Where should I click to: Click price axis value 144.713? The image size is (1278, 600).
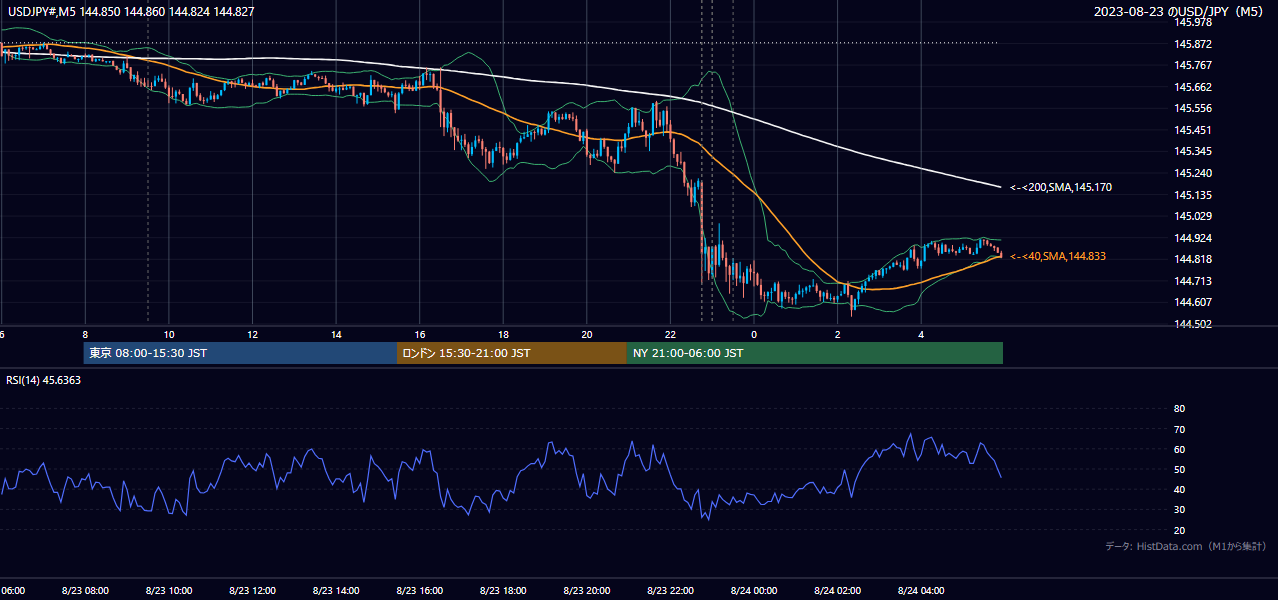point(1192,281)
